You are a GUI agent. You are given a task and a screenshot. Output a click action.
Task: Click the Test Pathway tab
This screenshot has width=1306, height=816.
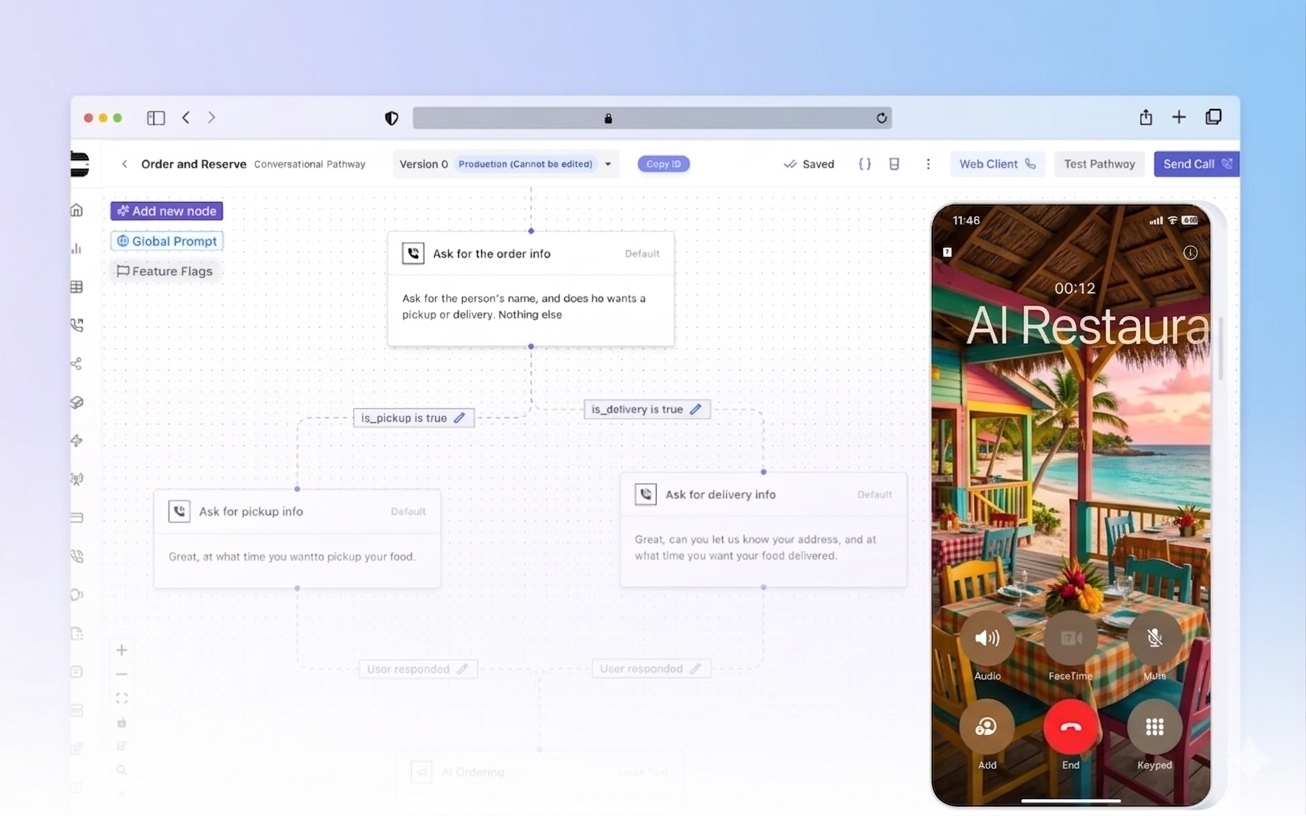[1099, 164]
